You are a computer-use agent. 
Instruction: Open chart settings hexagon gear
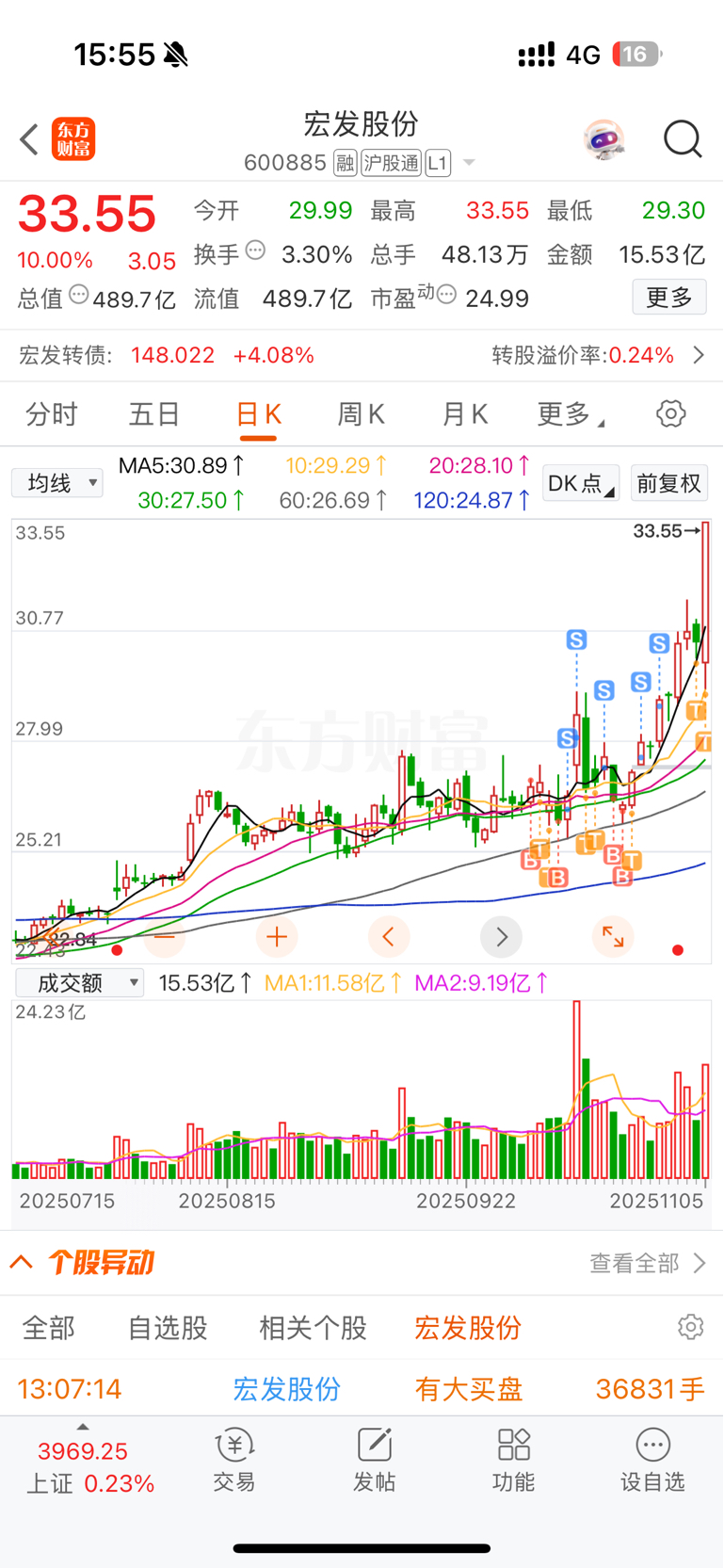coord(671,413)
